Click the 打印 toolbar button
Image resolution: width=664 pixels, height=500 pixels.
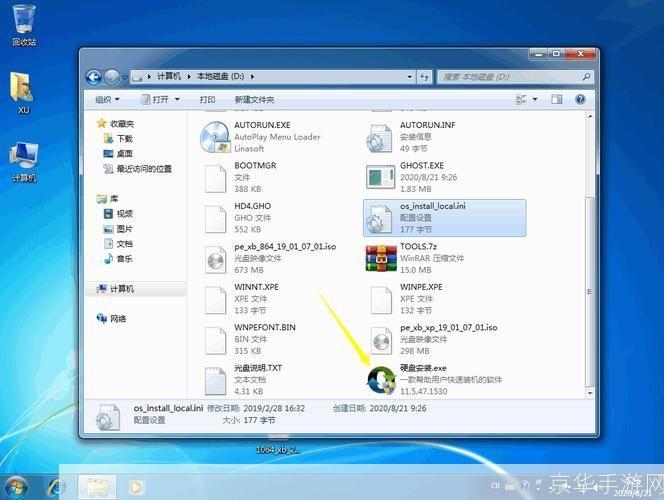point(208,99)
